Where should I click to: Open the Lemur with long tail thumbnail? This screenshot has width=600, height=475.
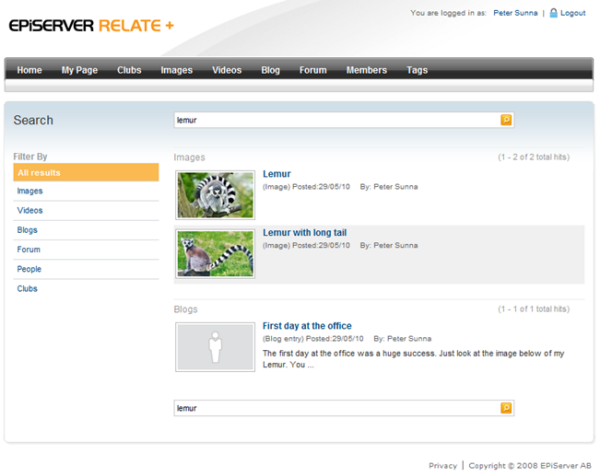215,252
